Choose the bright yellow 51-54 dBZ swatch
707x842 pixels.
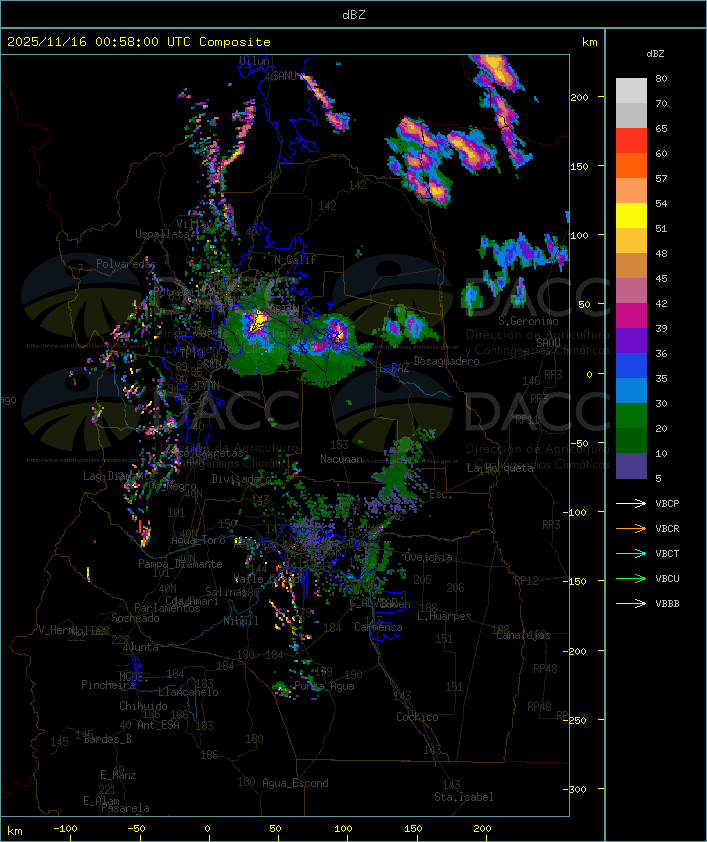tap(631, 215)
